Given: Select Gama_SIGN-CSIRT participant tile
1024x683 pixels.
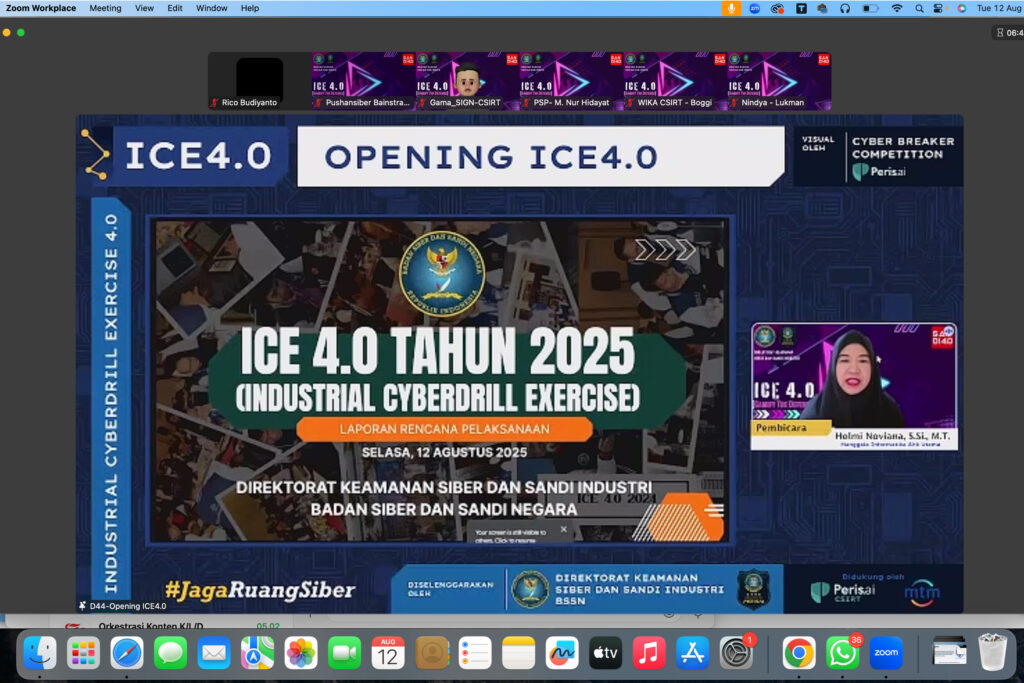Looking at the screenshot, I should click(467, 81).
